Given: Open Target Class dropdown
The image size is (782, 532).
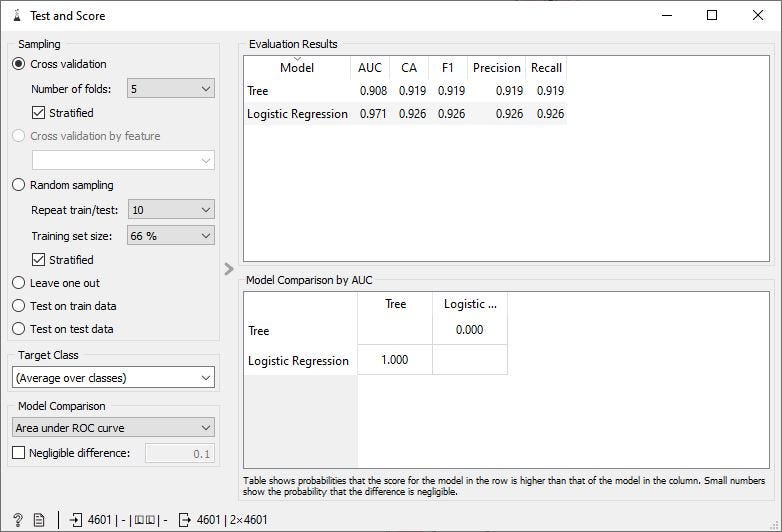Looking at the screenshot, I should coord(113,378).
